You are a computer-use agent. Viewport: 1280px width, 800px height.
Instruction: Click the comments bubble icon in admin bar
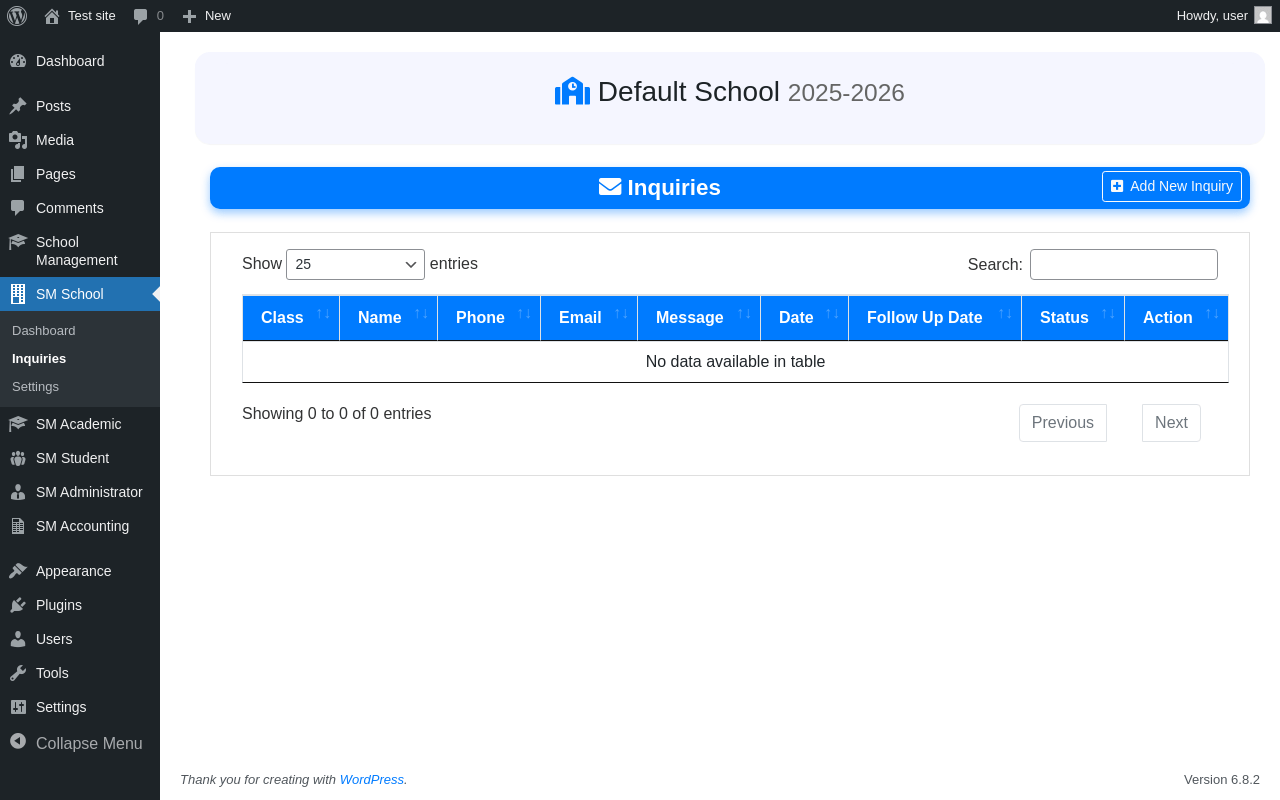(141, 16)
